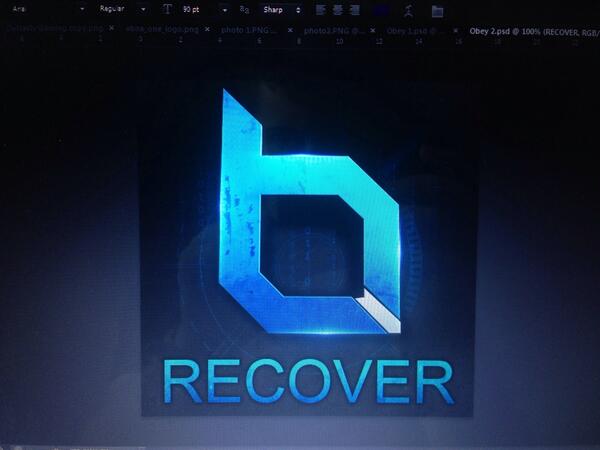Close the xbox_one_logo.png tab
600x450 pixels.
(x=207, y=29)
